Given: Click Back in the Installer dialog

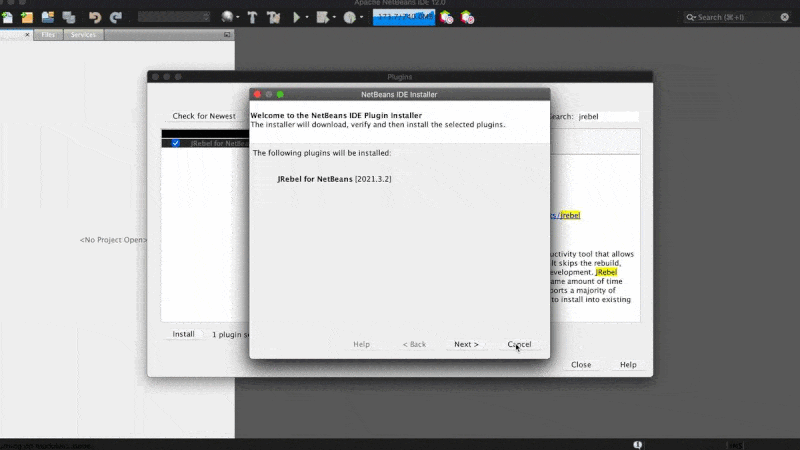Looking at the screenshot, I should point(414,344).
